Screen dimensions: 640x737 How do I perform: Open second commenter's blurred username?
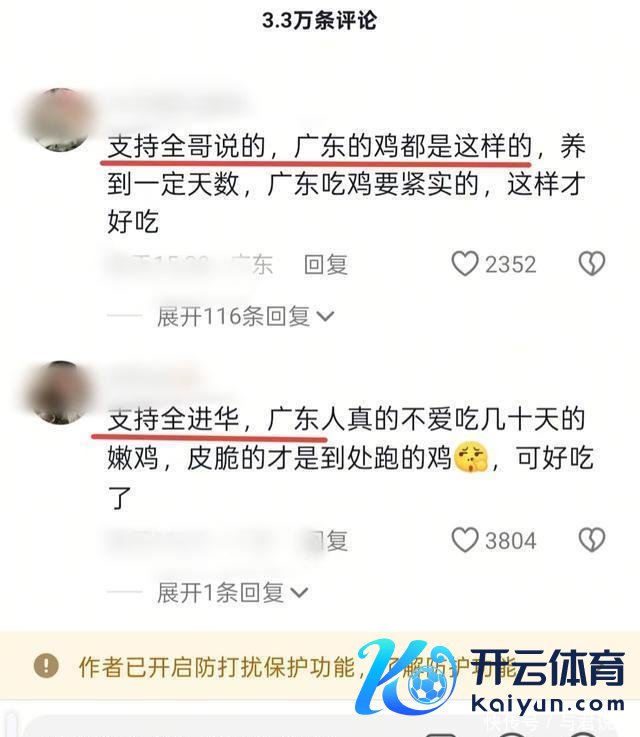coord(151,377)
